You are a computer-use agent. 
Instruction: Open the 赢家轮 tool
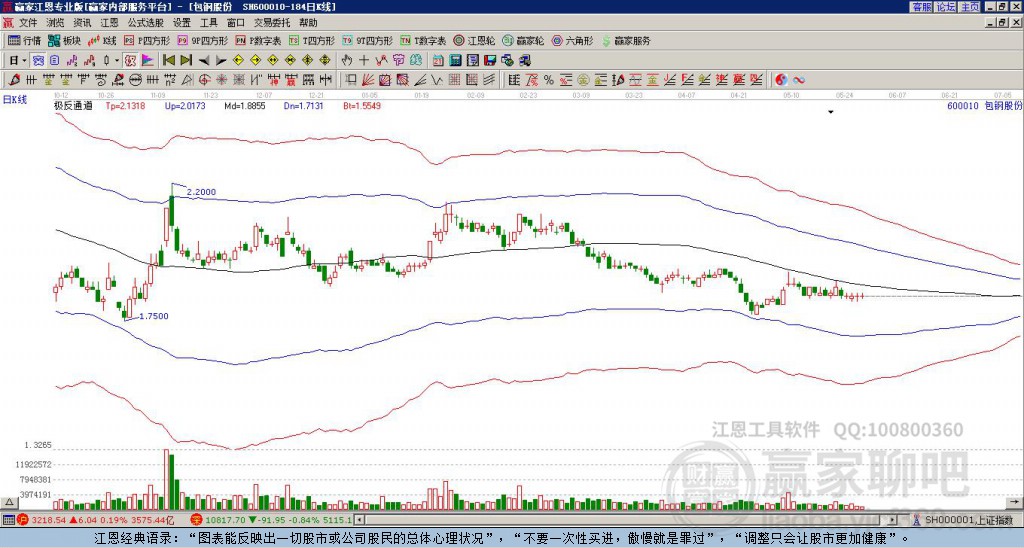pyautogui.click(x=523, y=40)
